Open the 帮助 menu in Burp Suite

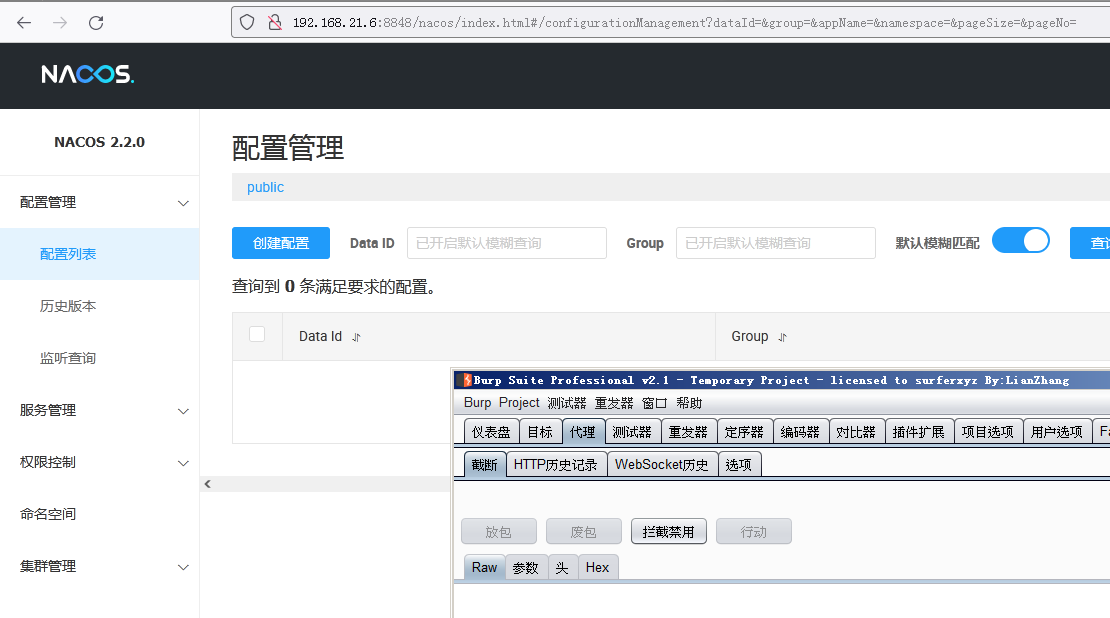click(689, 403)
